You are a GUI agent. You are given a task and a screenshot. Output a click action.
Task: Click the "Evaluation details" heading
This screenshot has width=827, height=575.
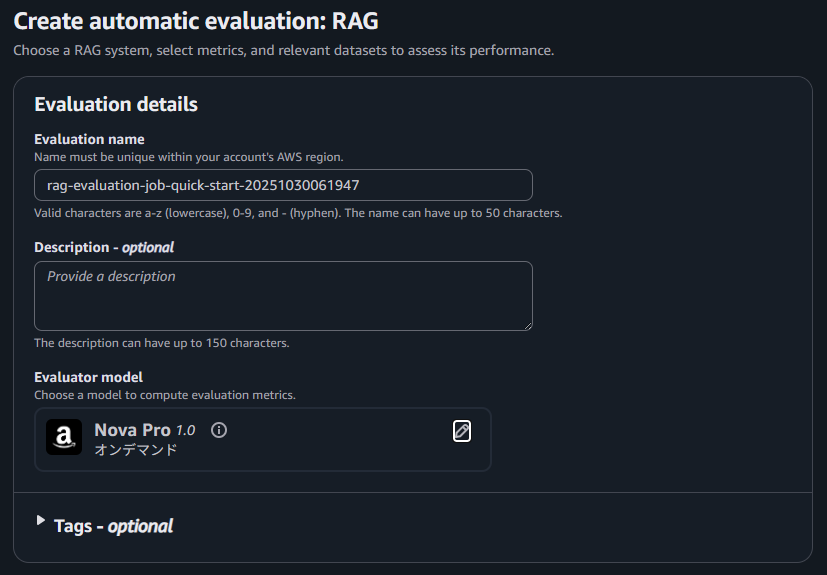pos(116,104)
